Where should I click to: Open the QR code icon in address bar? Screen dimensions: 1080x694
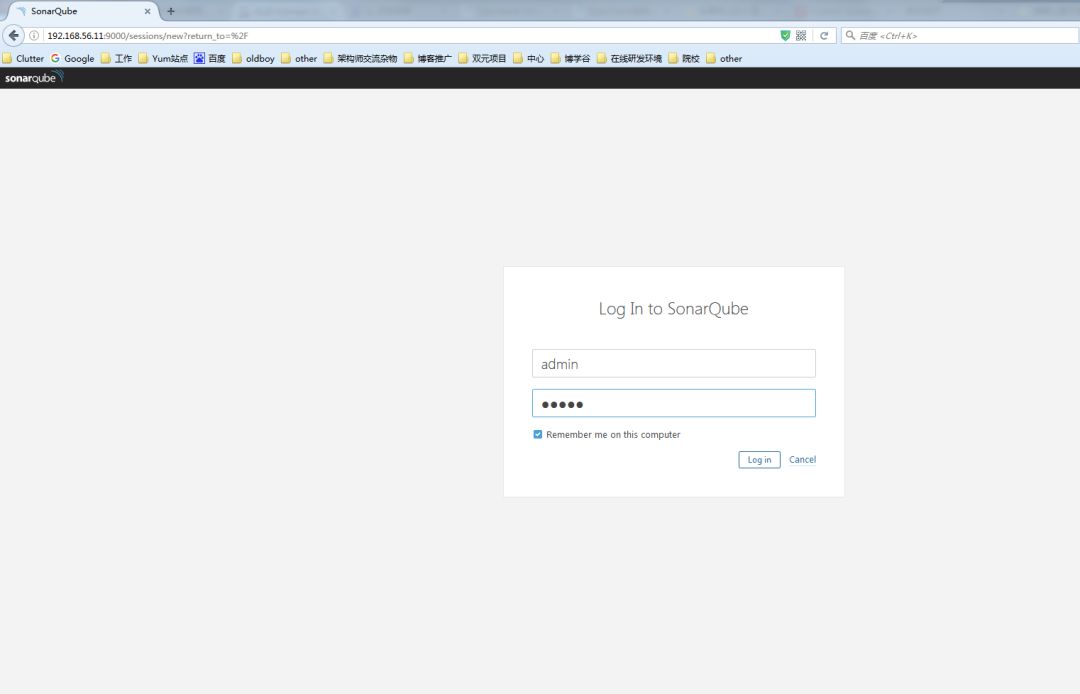coord(801,36)
